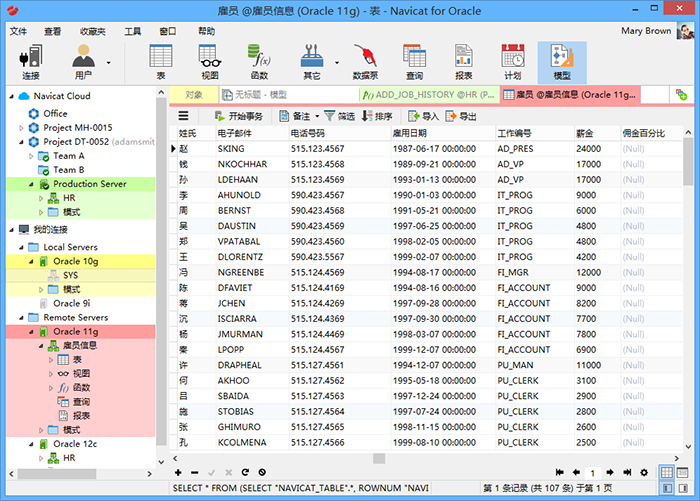The width and height of the screenshot is (700, 501).
Task: Go to the first page of records
Action: (x=559, y=472)
